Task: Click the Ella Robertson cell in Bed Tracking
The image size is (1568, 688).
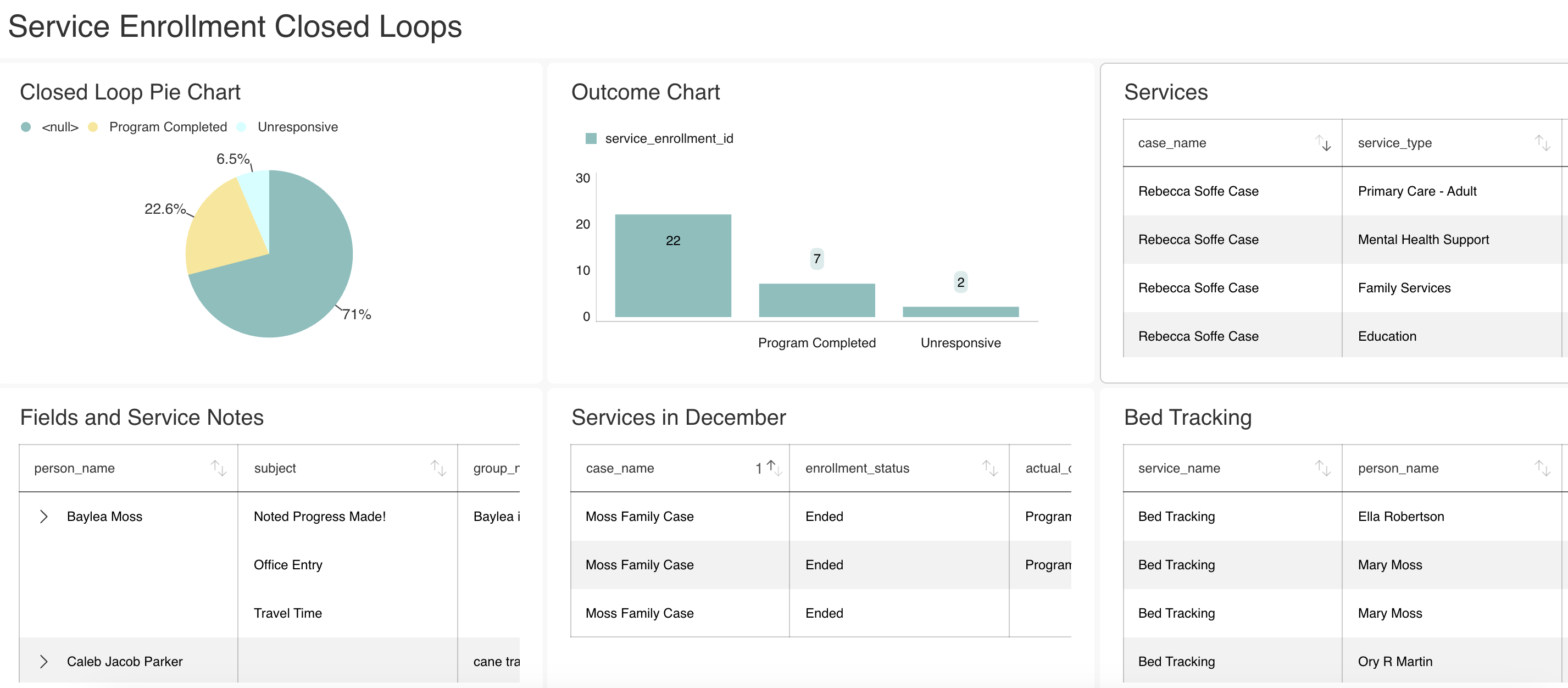Action: coord(1400,517)
